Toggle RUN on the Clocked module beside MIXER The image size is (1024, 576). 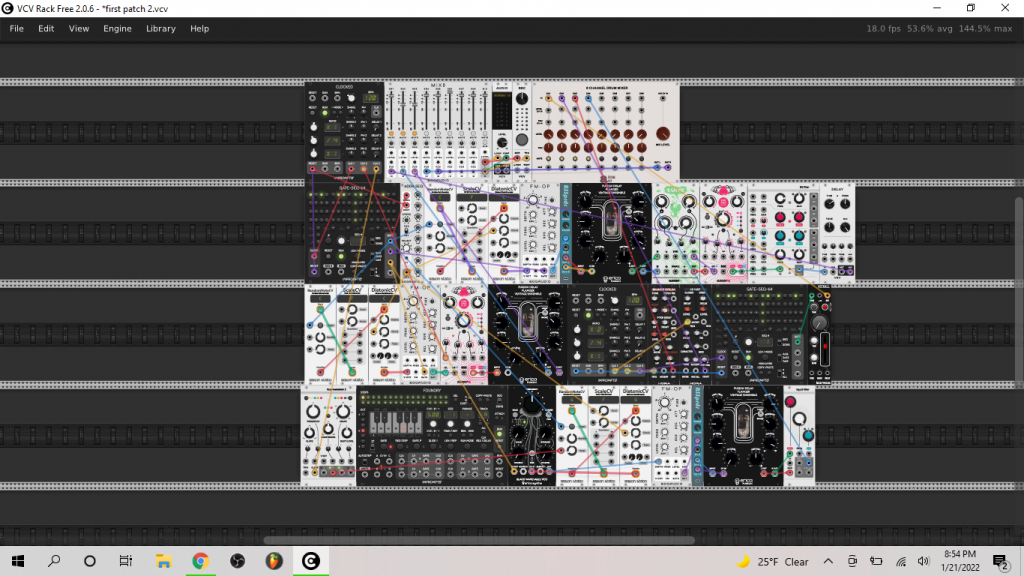pos(325,113)
